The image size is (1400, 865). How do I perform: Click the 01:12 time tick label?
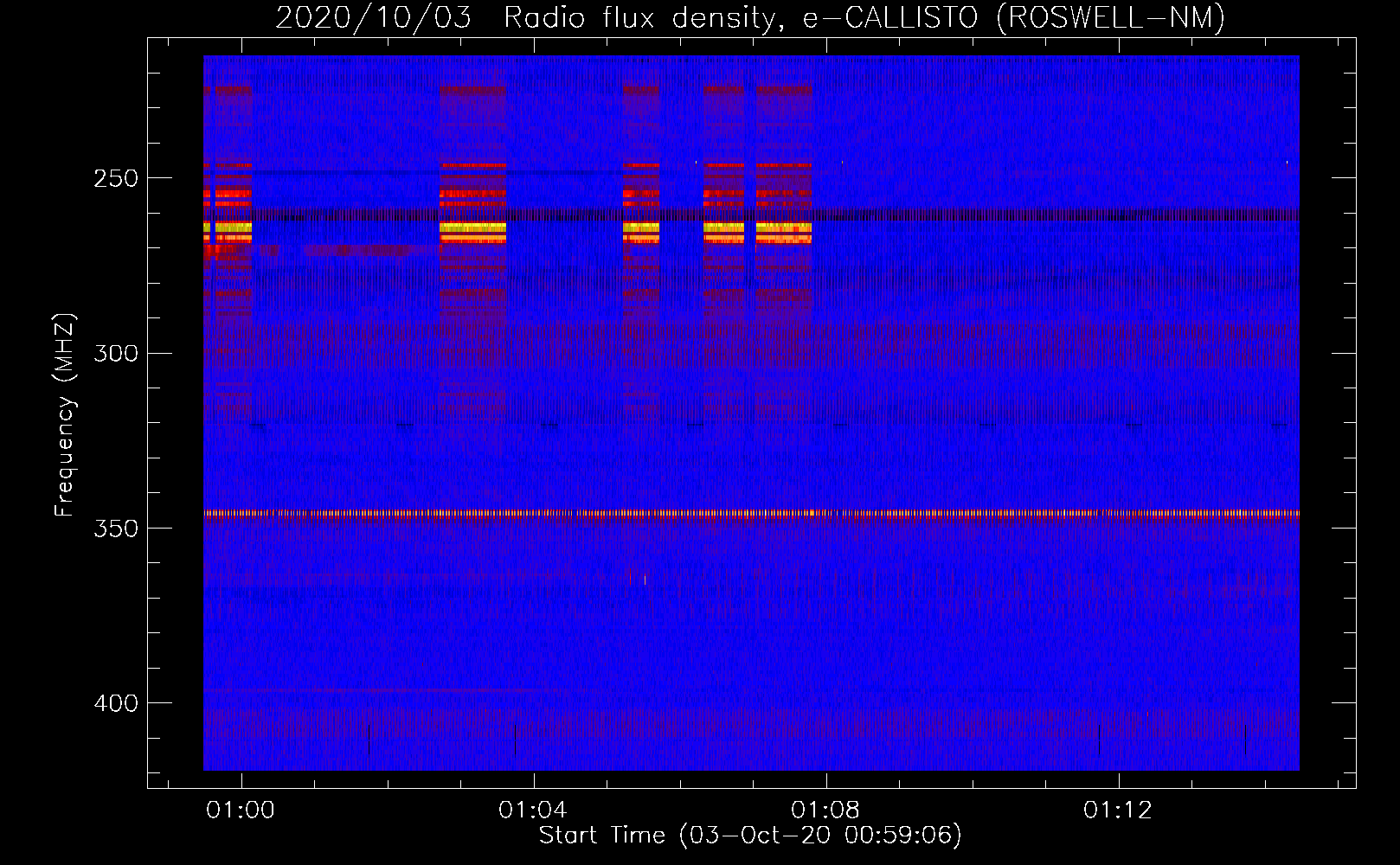tap(1119, 810)
